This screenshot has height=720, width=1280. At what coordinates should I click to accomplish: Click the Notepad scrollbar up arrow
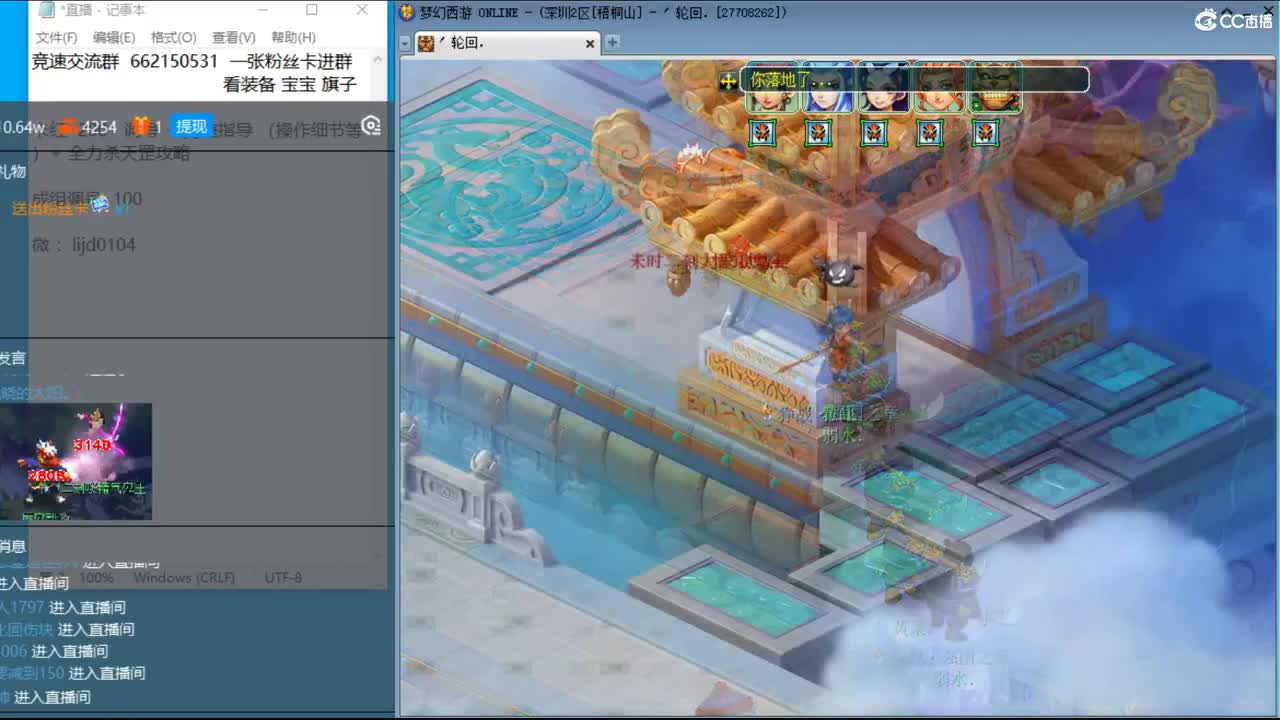pos(380,61)
